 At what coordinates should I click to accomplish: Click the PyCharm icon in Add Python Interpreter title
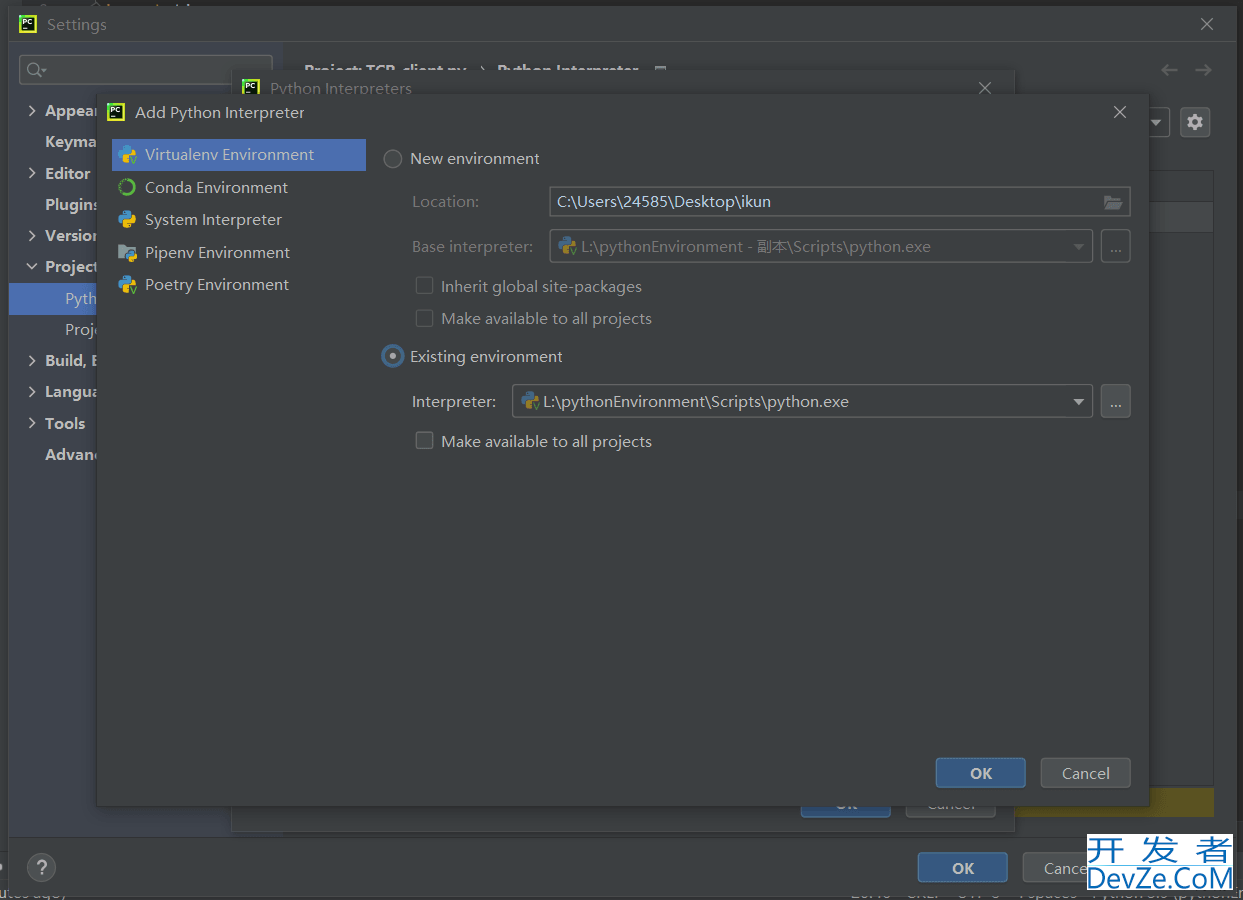[x=116, y=112]
